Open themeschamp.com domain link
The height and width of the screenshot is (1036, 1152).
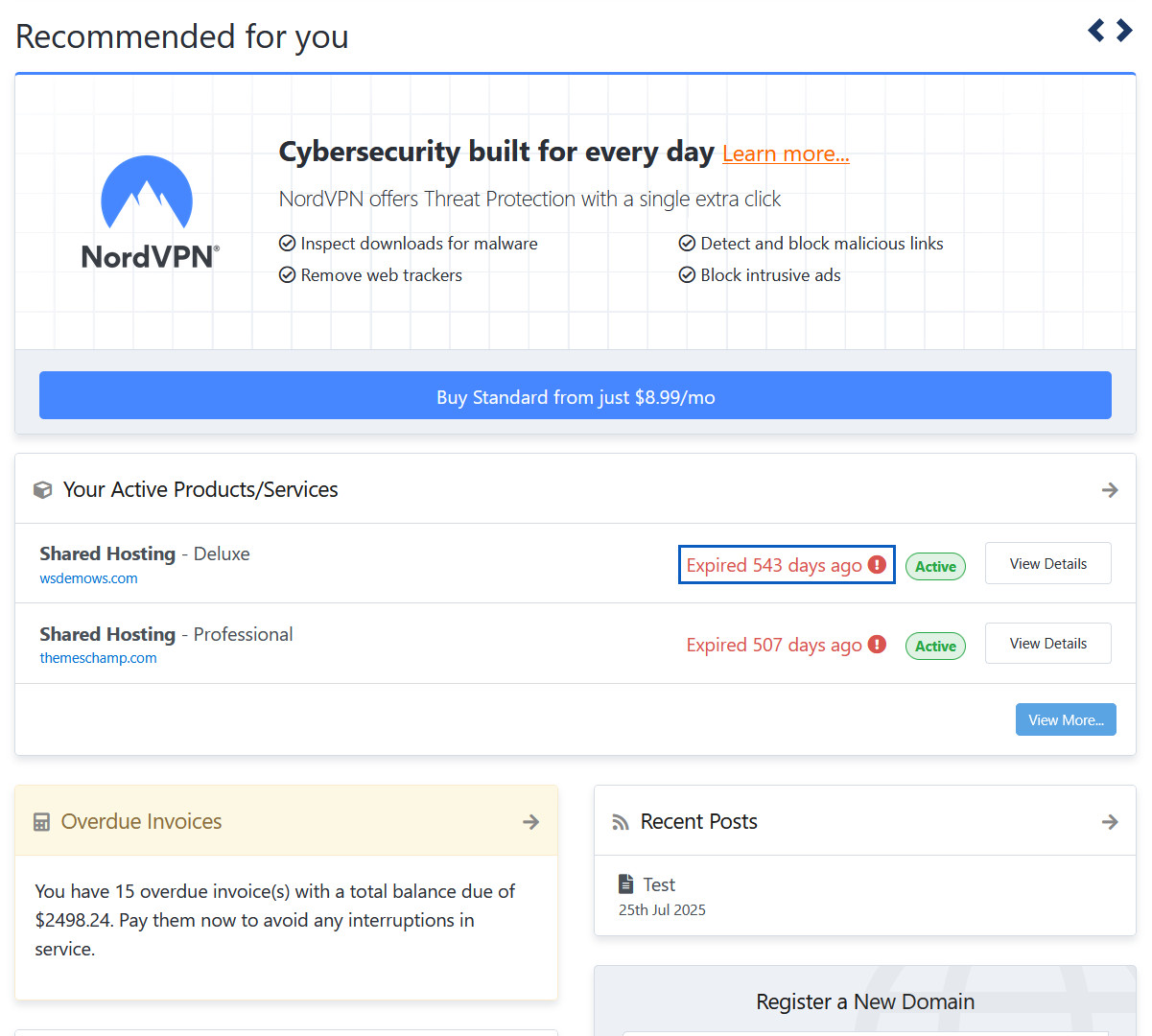coord(98,658)
